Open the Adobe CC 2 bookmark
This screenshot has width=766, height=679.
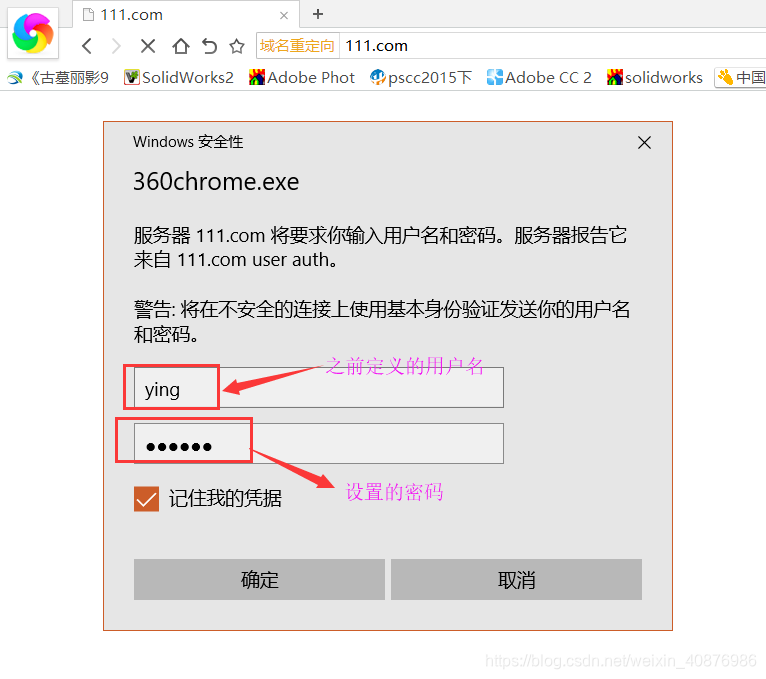(x=539, y=78)
